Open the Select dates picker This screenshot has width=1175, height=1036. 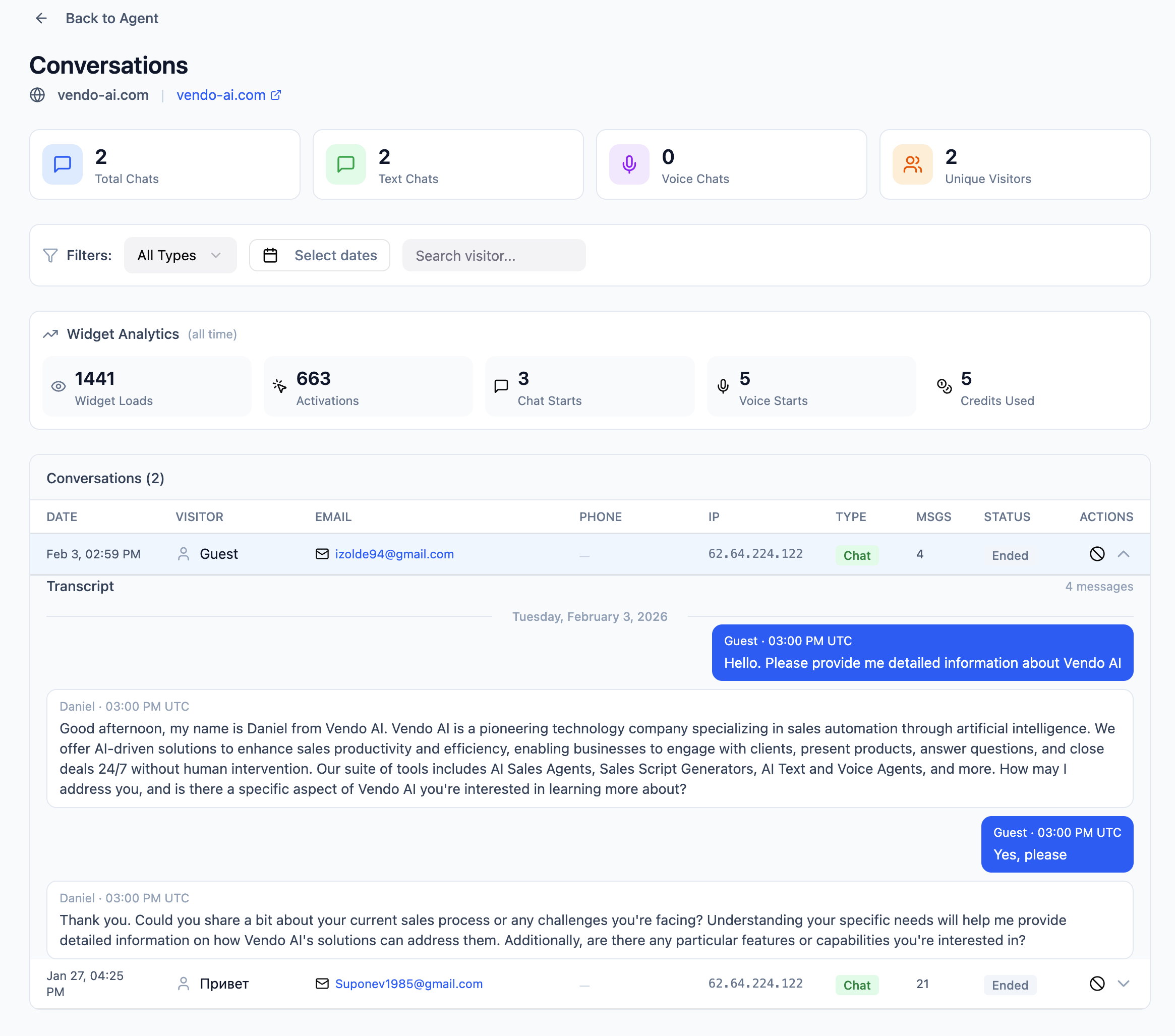coord(320,255)
